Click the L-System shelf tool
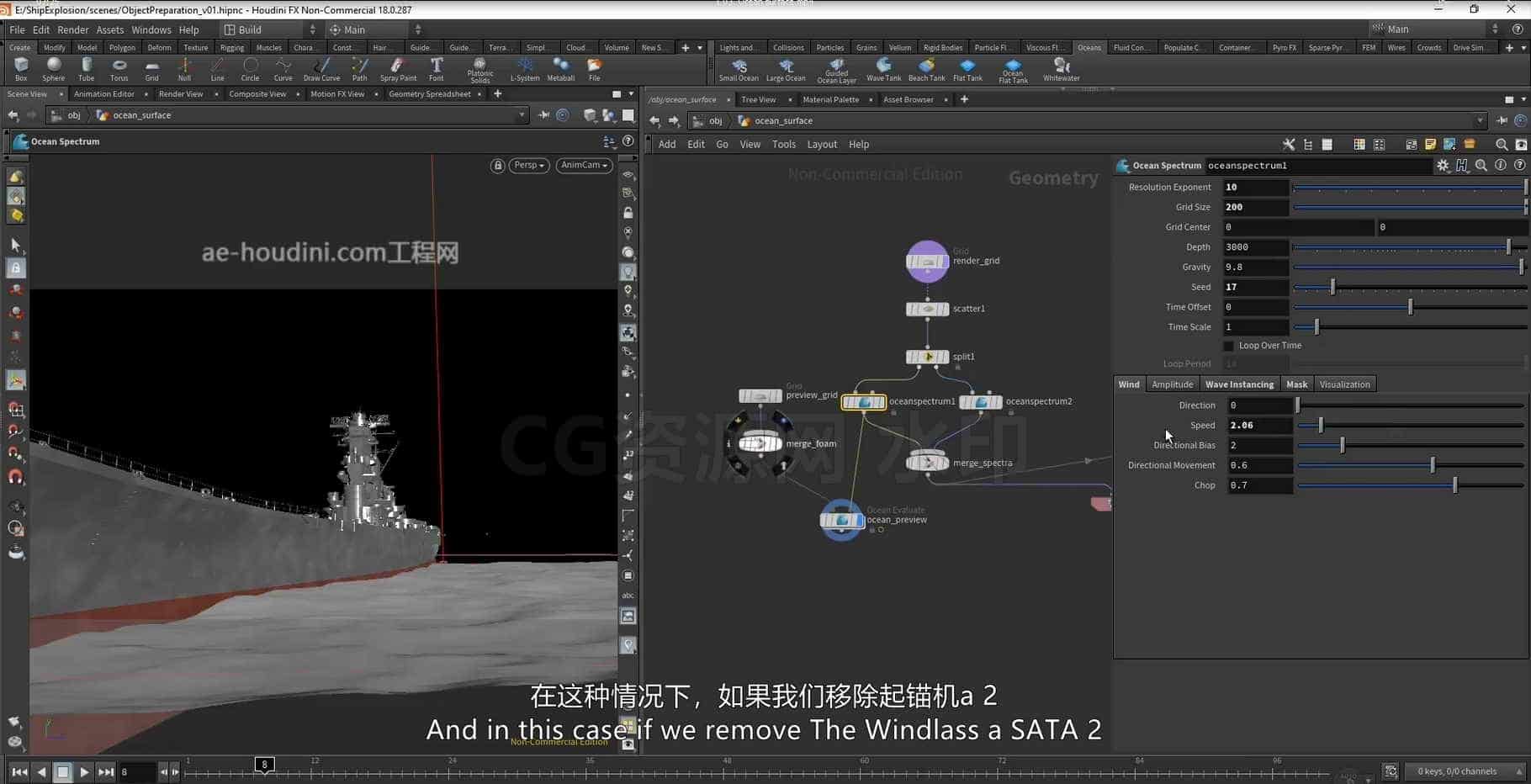 pyautogui.click(x=525, y=68)
